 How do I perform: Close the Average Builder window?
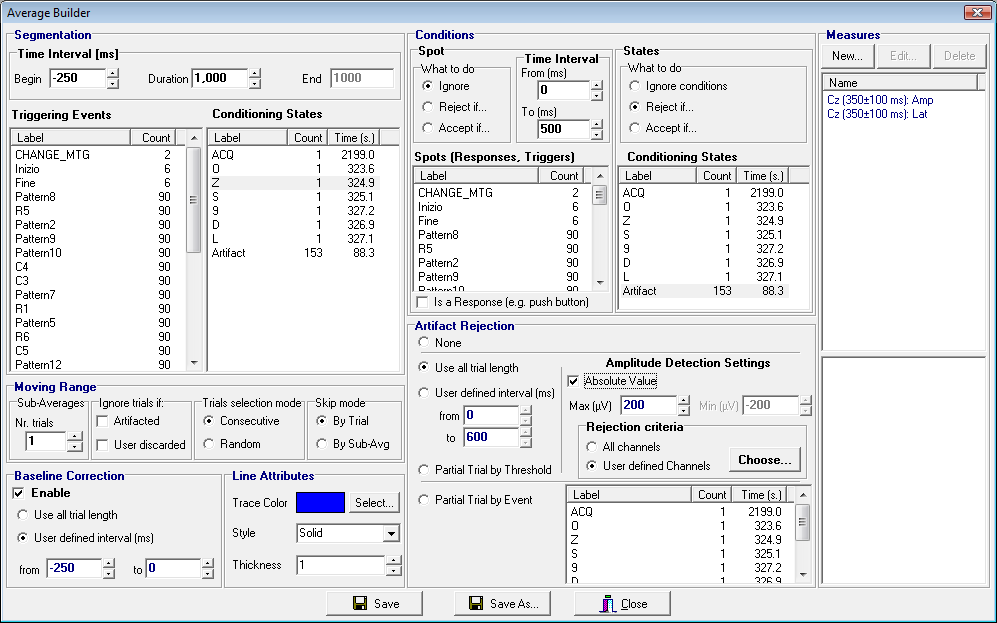[x=975, y=12]
